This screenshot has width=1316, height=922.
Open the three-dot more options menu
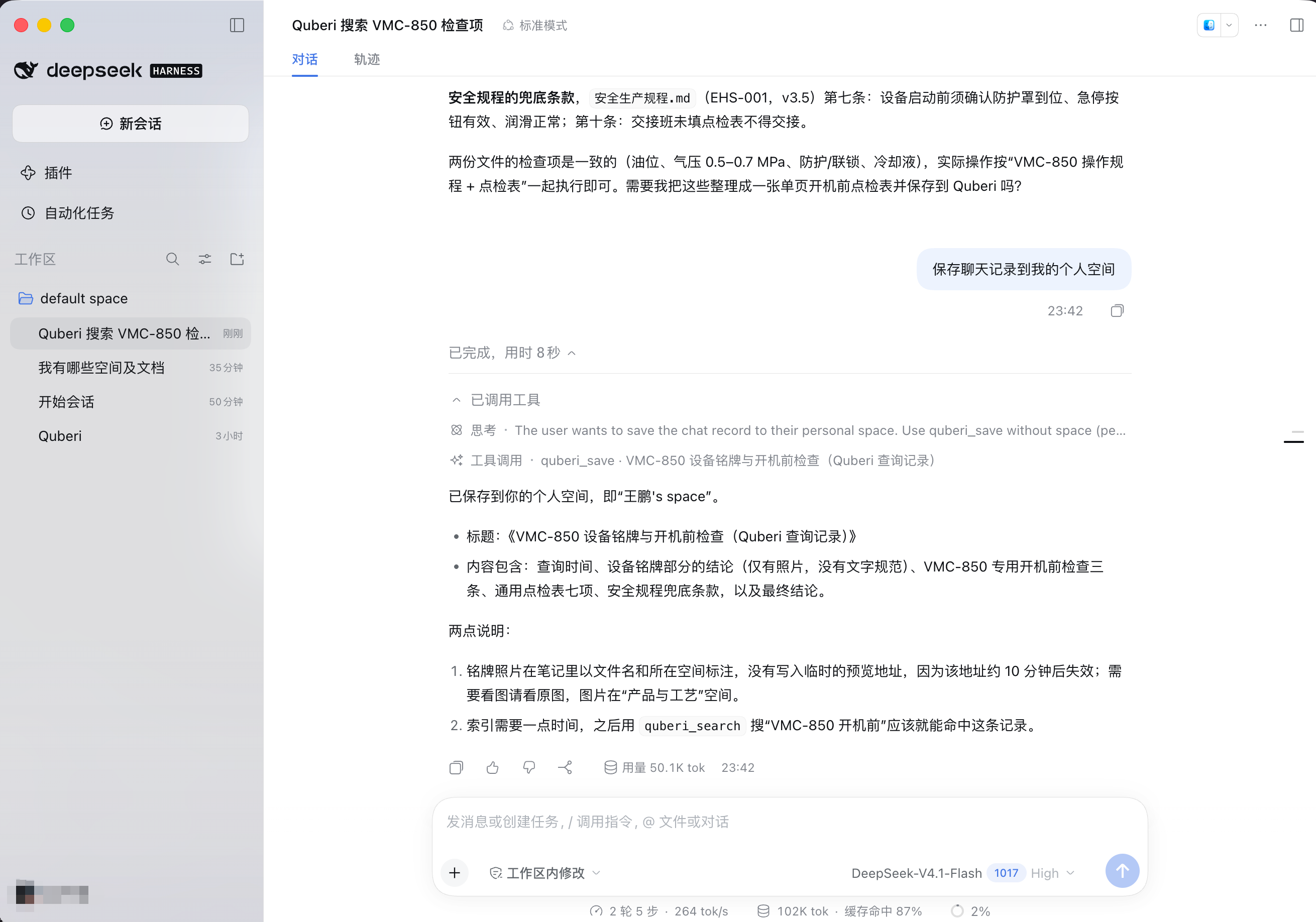tap(1260, 25)
